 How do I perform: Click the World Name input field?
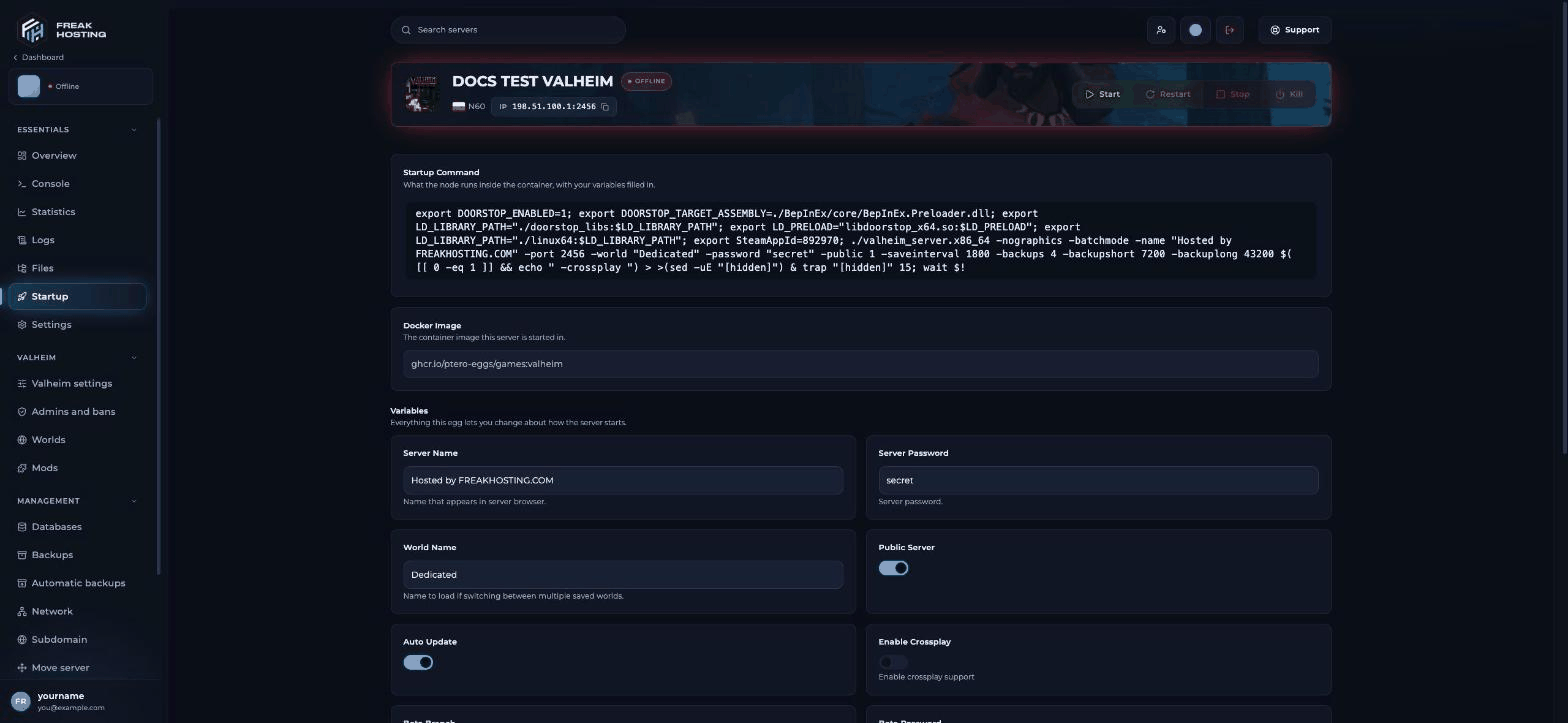pos(623,575)
